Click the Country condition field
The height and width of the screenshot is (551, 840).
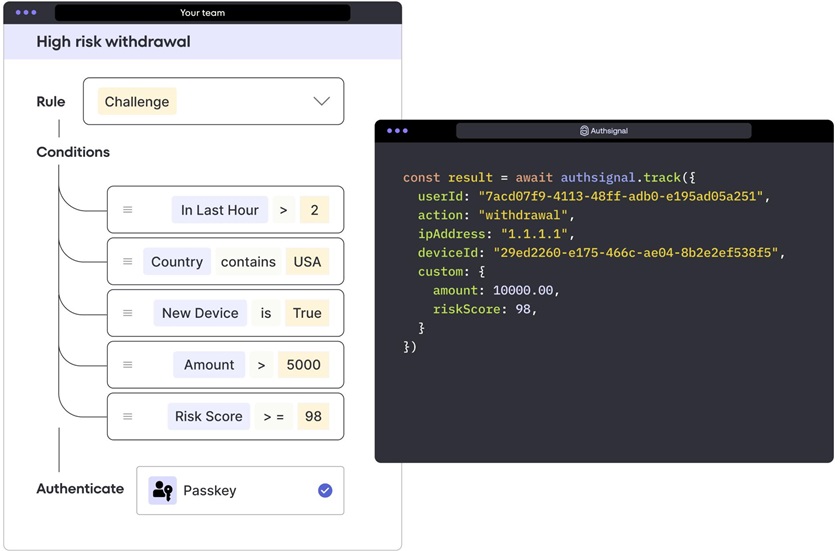pos(177,261)
